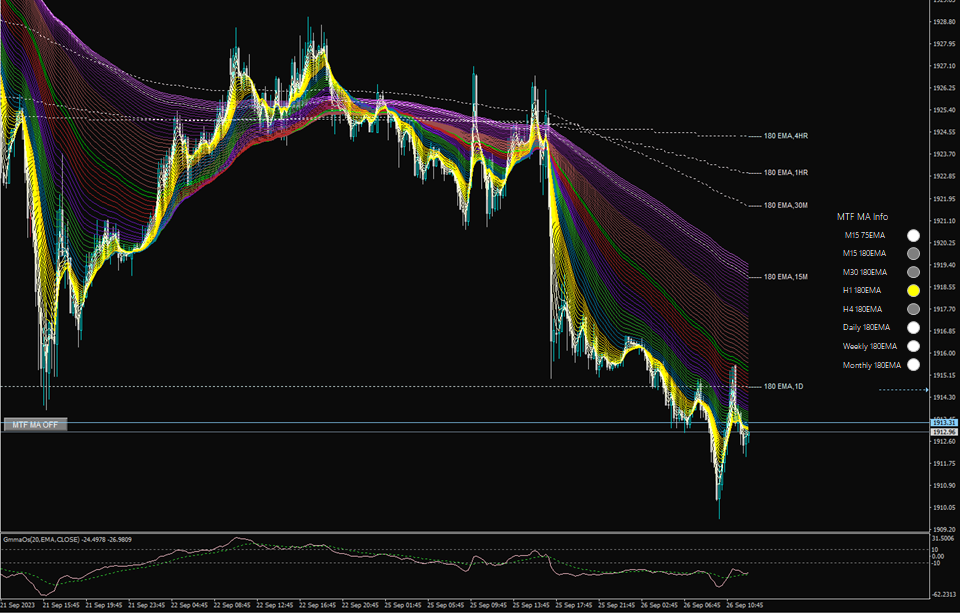
Task: Toggle the Monthly 180EMA circle indicator
Action: (913, 365)
